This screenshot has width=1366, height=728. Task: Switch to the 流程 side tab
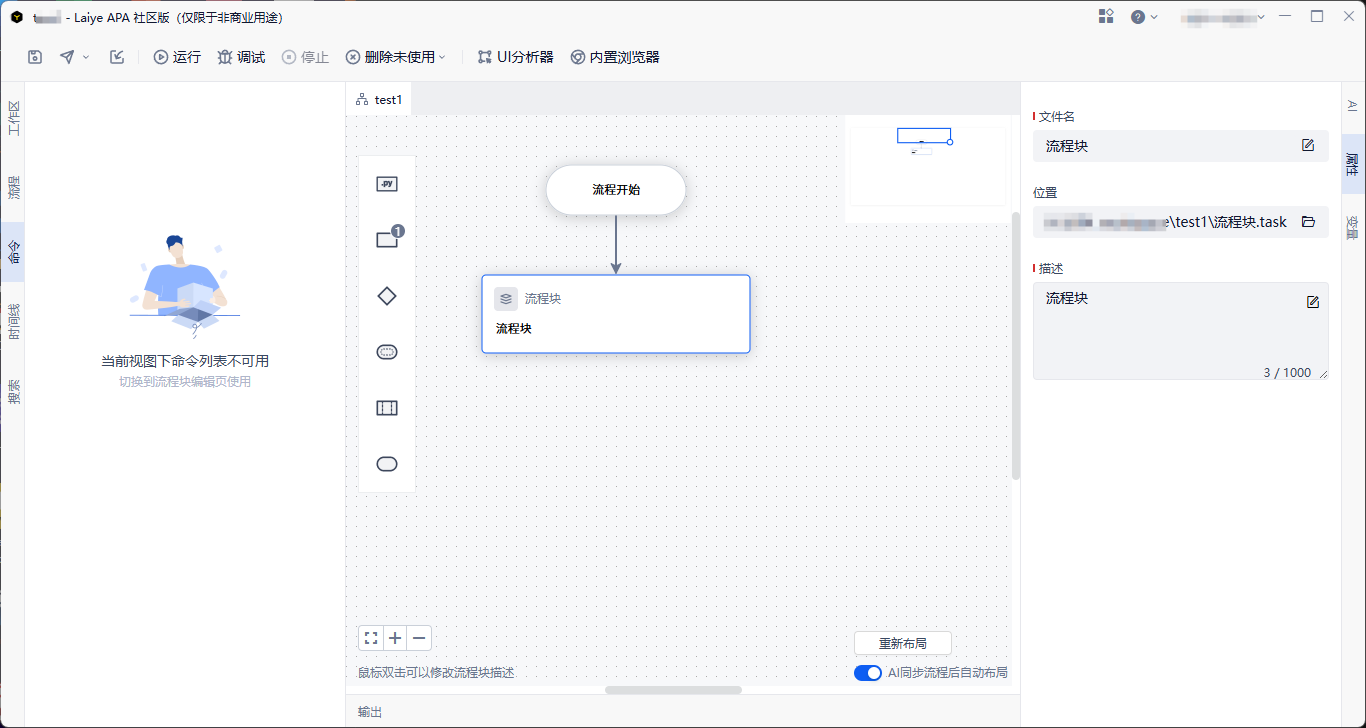13,187
